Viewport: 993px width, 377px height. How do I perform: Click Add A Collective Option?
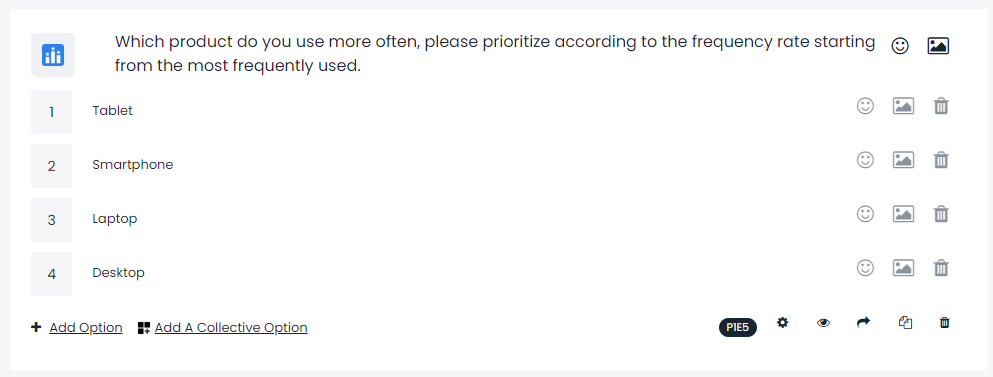231,328
